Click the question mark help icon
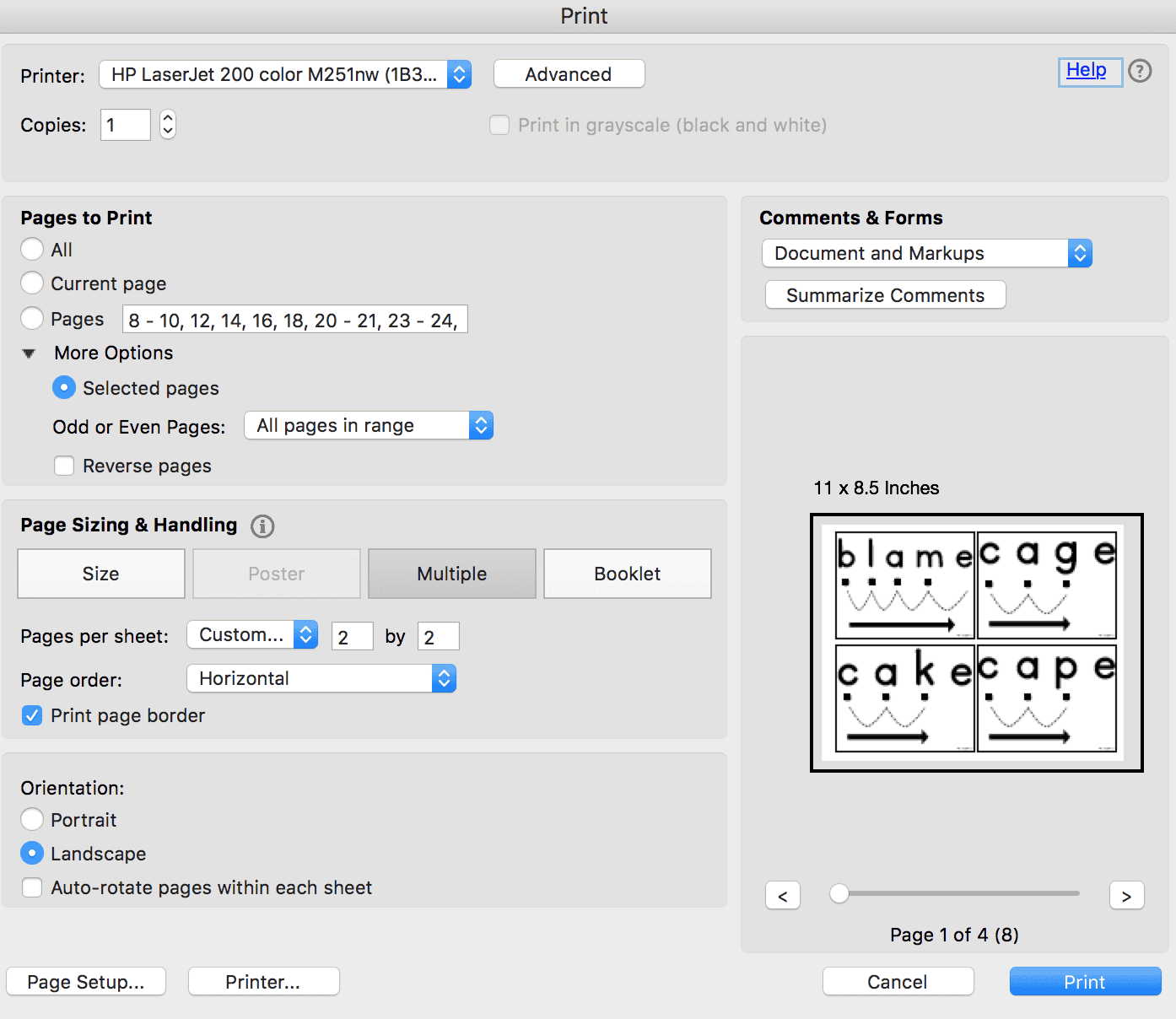The height and width of the screenshot is (1019, 1176). pyautogui.click(x=1140, y=71)
